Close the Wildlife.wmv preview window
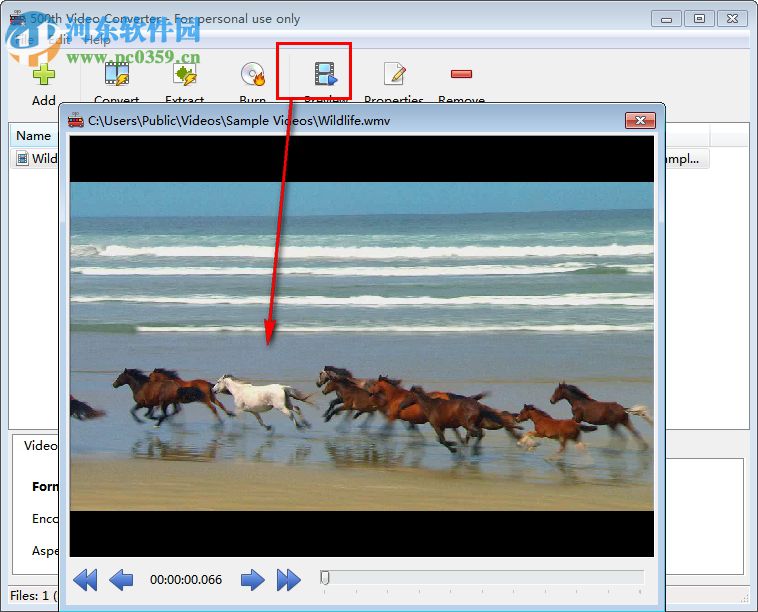Image resolution: width=758 pixels, height=612 pixels. [x=641, y=120]
